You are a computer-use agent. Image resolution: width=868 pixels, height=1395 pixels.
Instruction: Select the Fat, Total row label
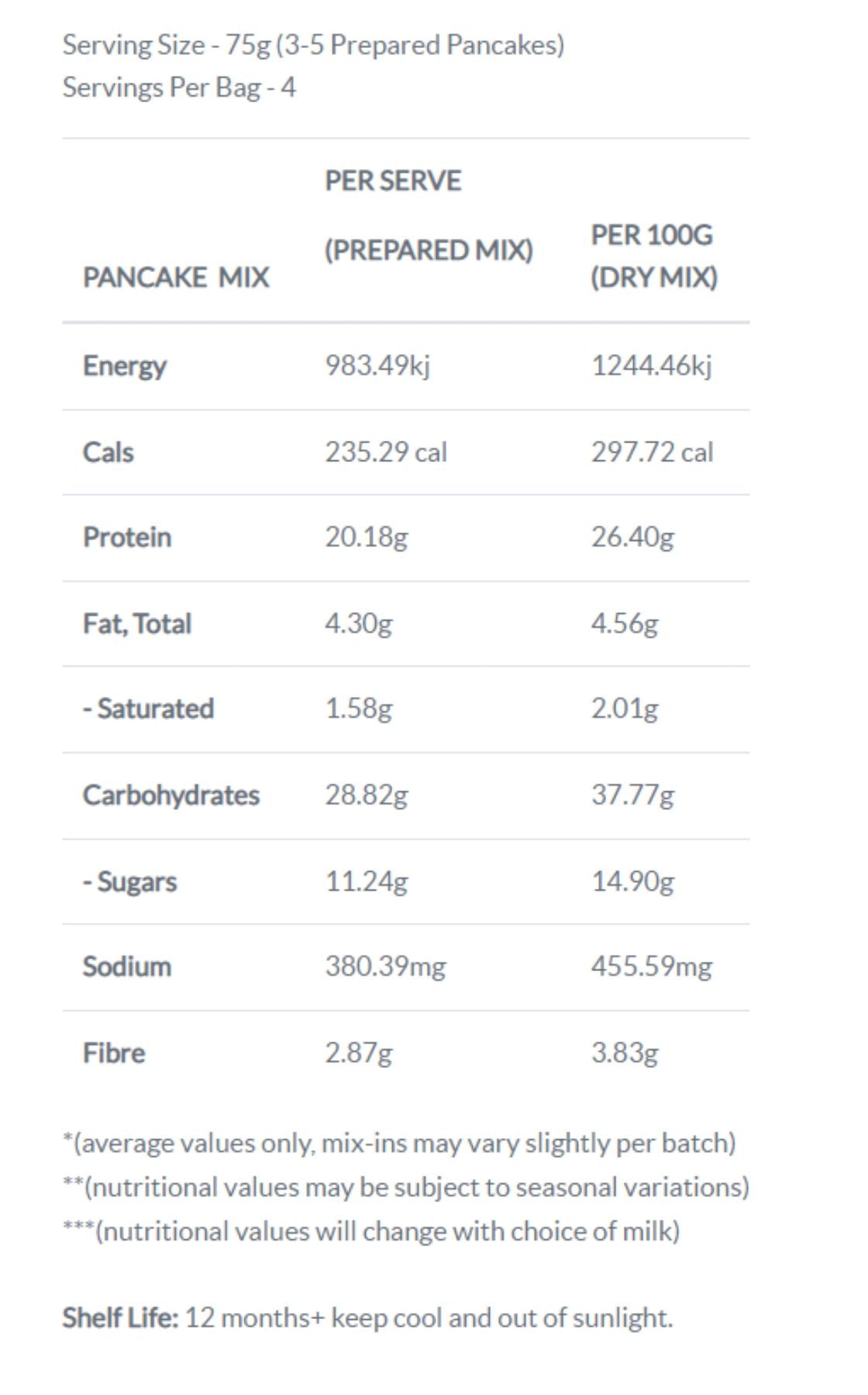coord(137,624)
